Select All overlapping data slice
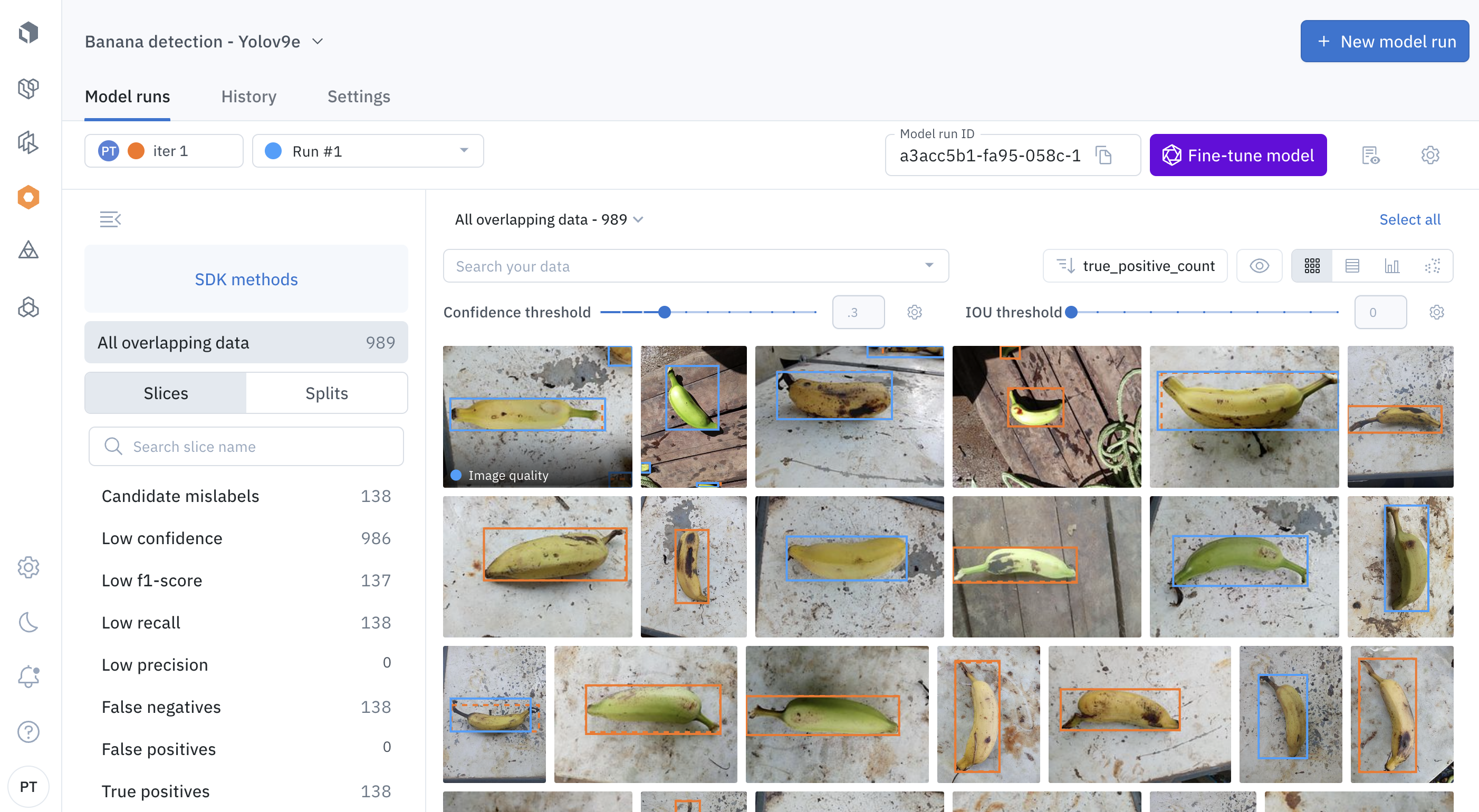 pyautogui.click(x=246, y=343)
